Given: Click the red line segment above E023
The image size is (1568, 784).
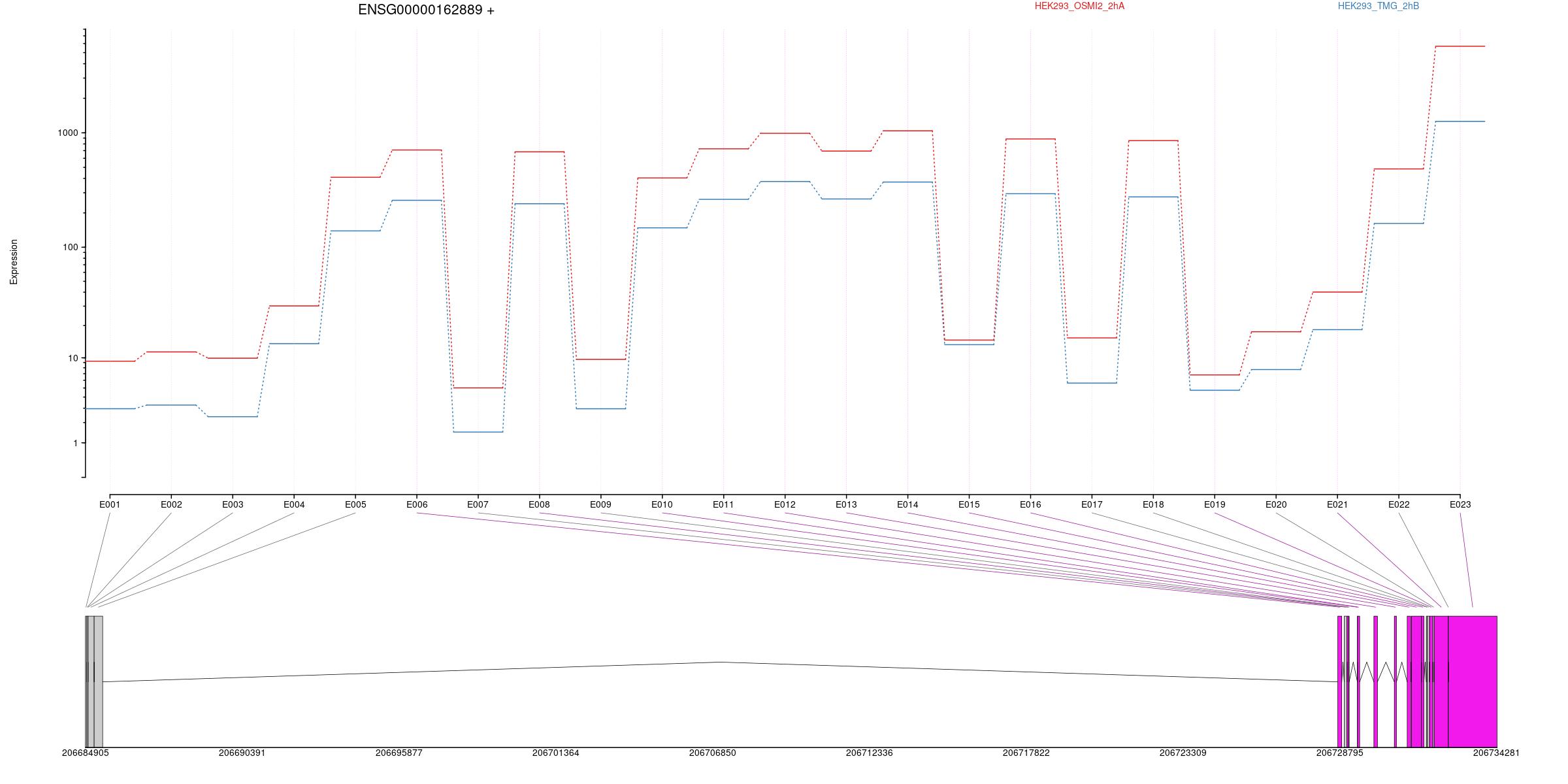Looking at the screenshot, I should coord(1460,46).
